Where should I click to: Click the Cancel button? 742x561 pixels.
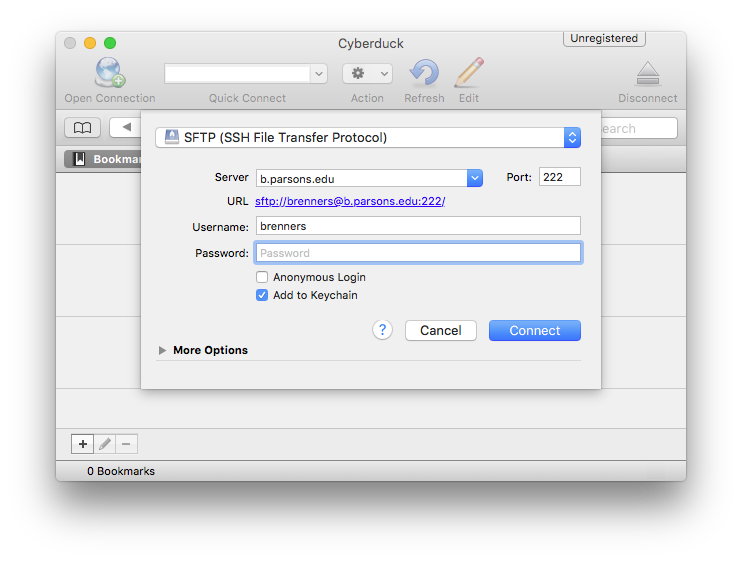[x=441, y=331]
